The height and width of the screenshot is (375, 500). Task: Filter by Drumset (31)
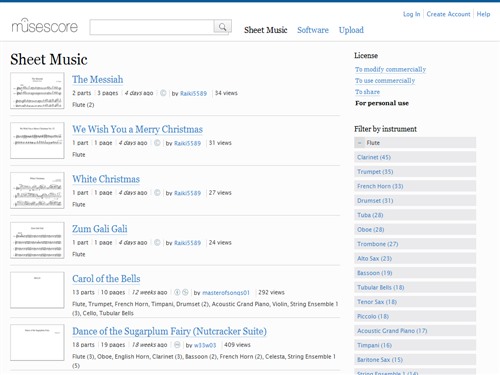coord(415,200)
